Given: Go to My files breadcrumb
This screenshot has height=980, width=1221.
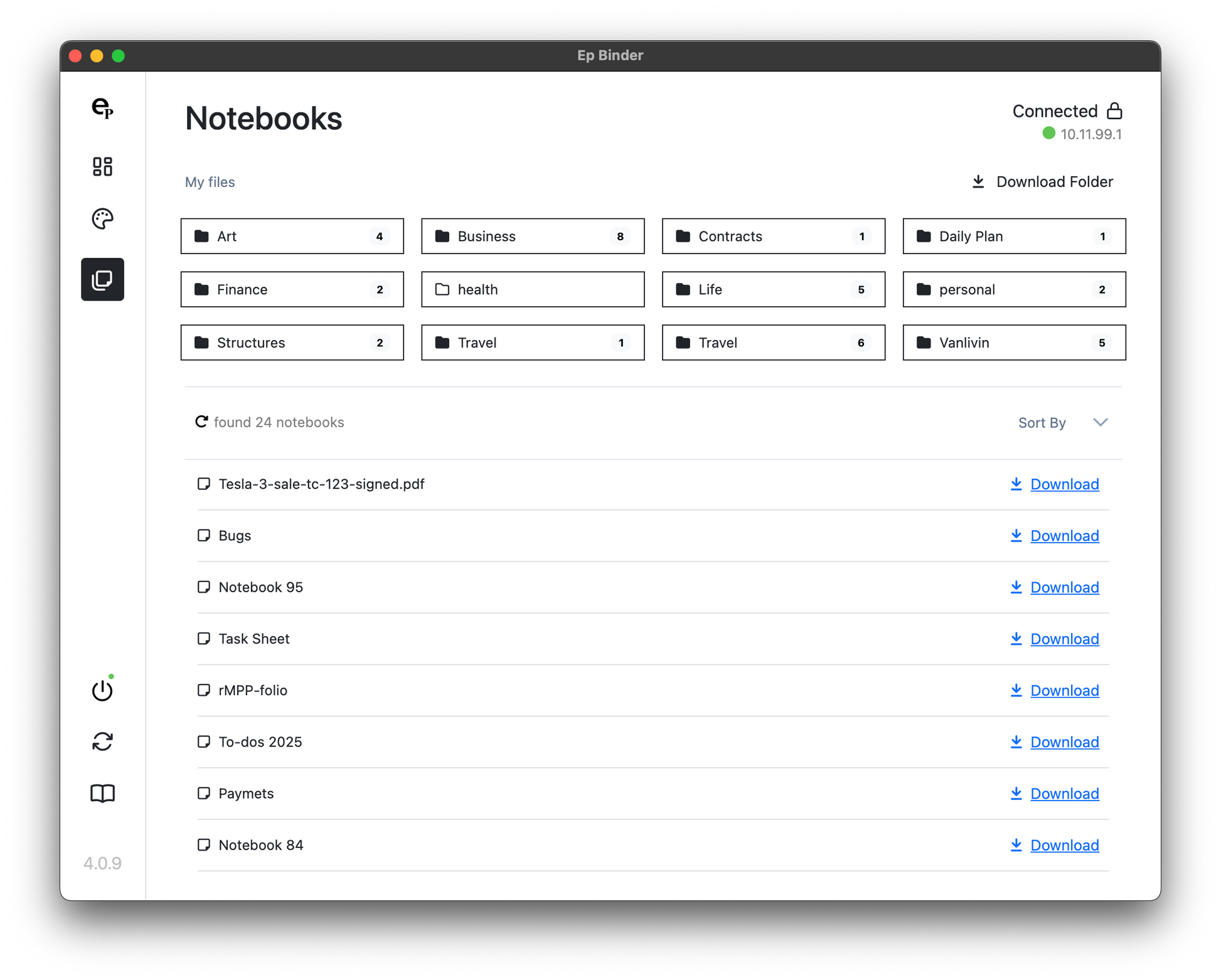Looking at the screenshot, I should (x=210, y=182).
